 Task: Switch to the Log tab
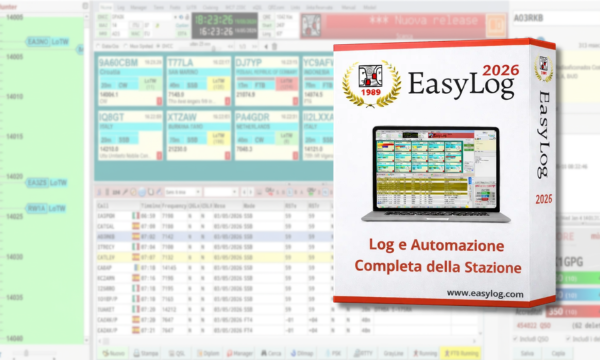pyautogui.click(x=121, y=7)
